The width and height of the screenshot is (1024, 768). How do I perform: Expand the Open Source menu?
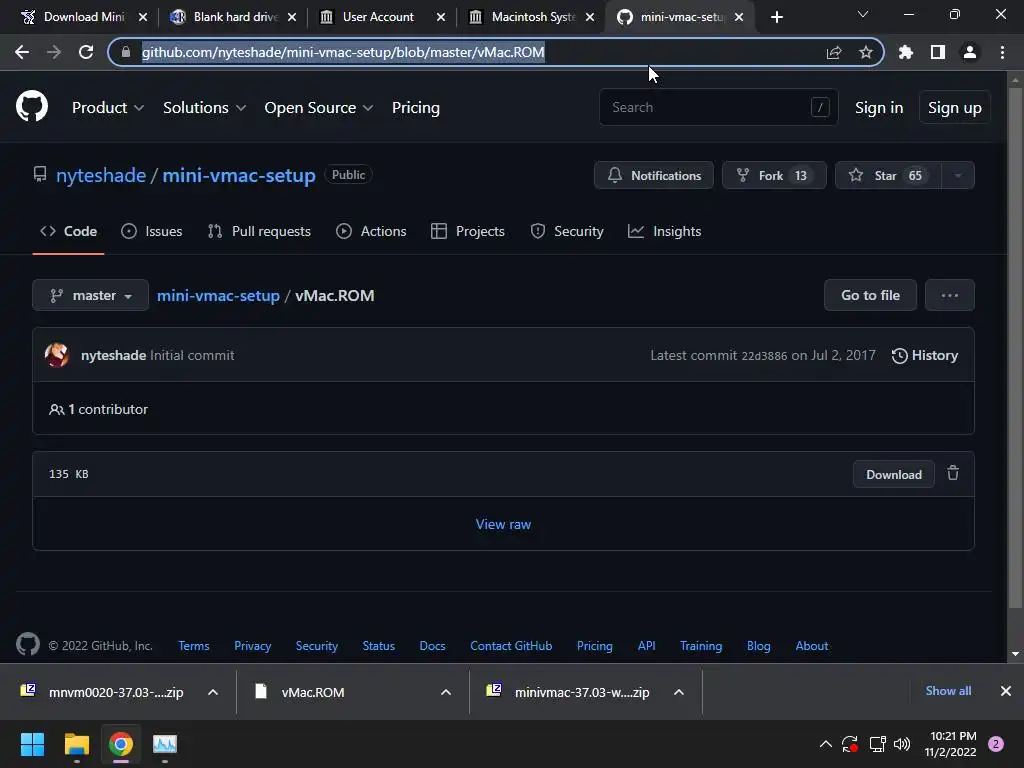coord(319,108)
